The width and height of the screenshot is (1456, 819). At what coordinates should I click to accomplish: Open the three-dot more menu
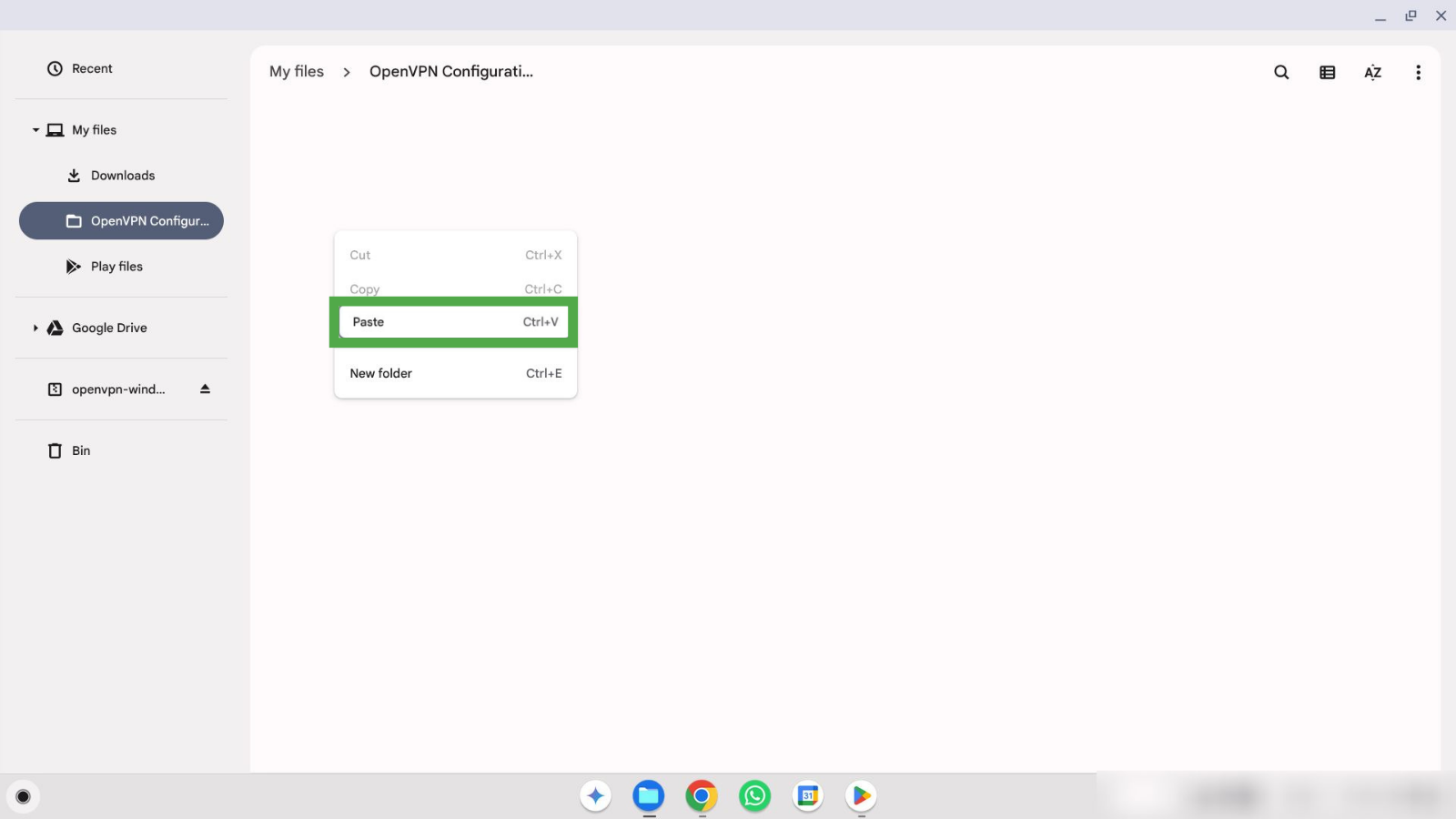pyautogui.click(x=1418, y=72)
